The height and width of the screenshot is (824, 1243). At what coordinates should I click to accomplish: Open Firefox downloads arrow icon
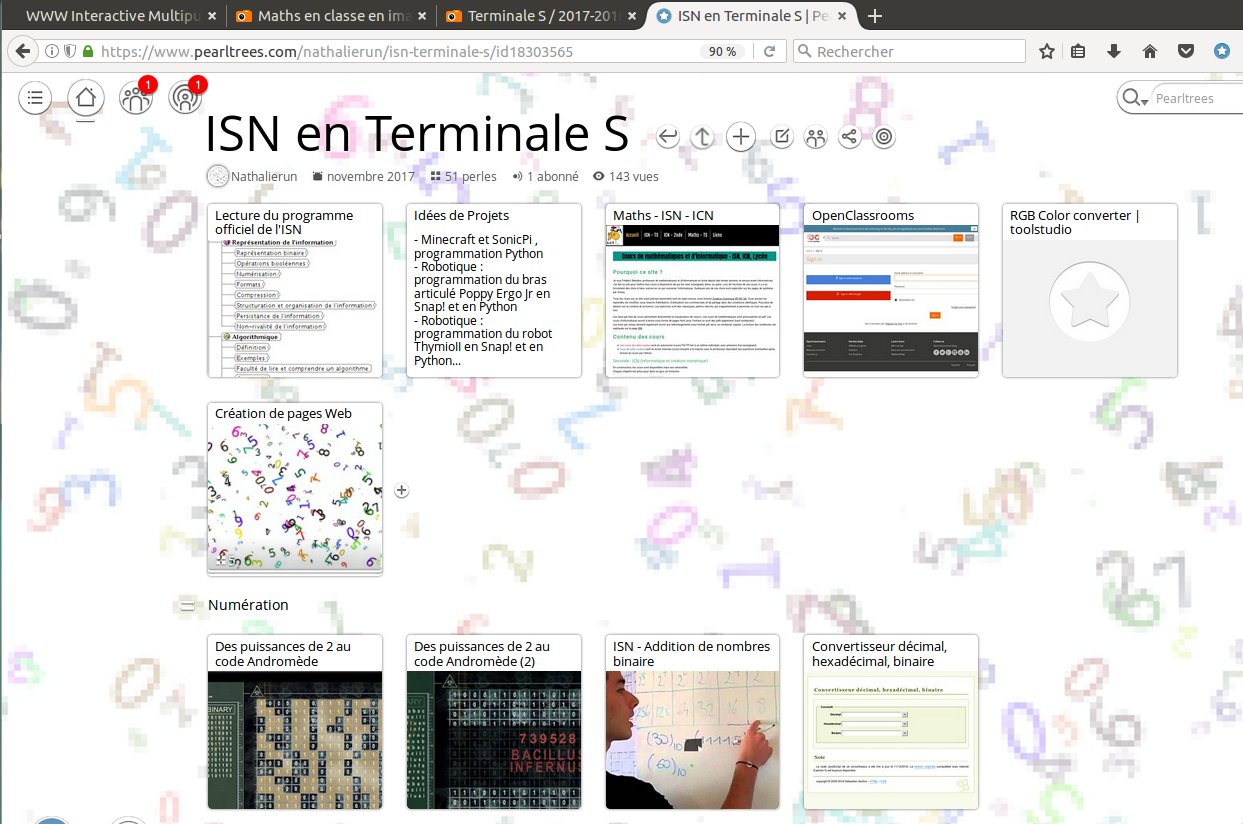pyautogui.click(x=1114, y=52)
